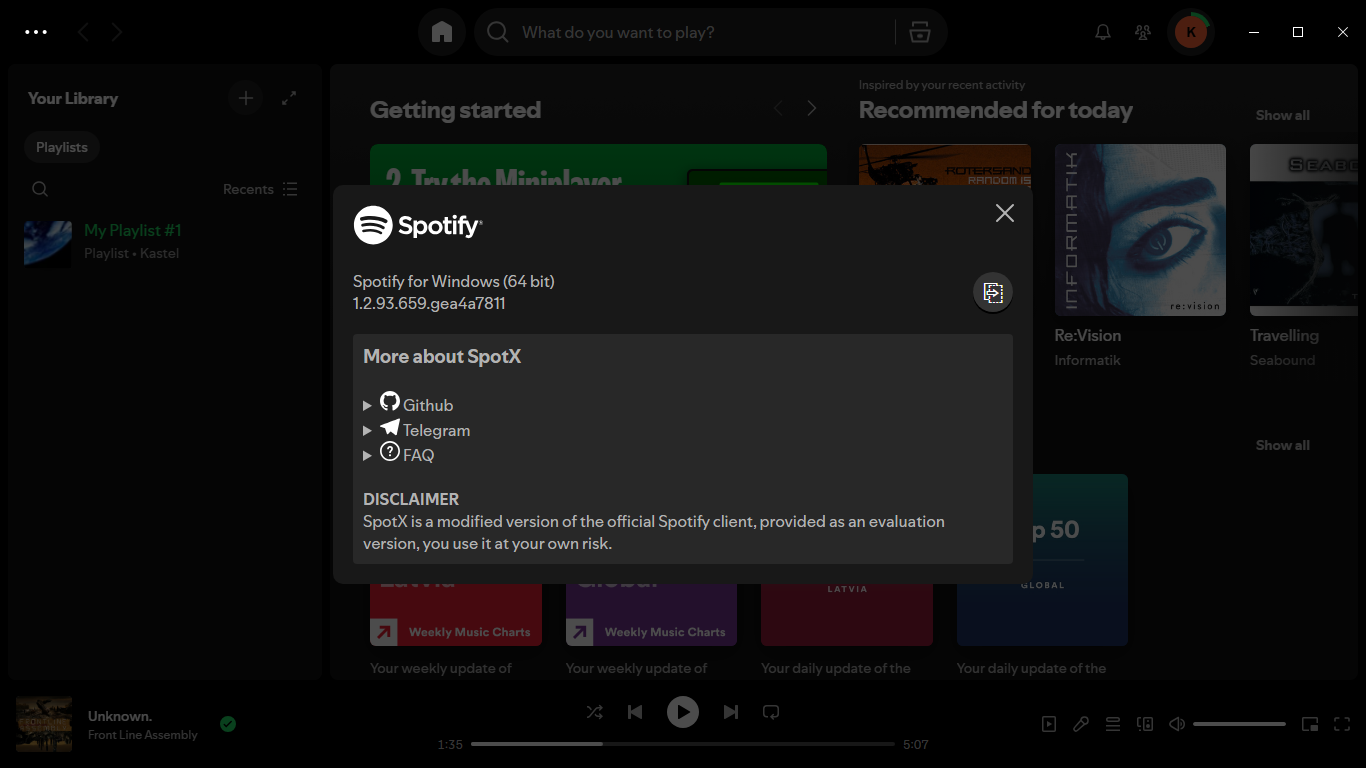1366x768 pixels.
Task: Open the 'Unknown.' track title
Action: point(120,716)
